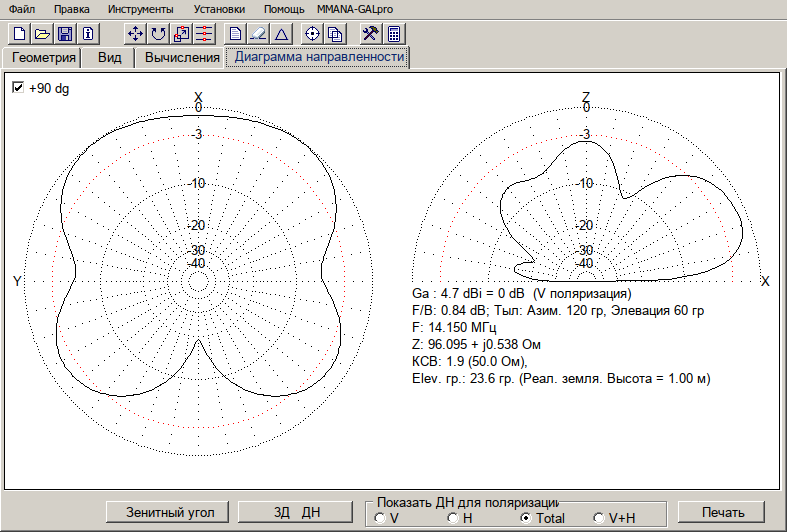Select the four-arrow move tool icon
The width and height of the screenshot is (787, 532).
135,33
